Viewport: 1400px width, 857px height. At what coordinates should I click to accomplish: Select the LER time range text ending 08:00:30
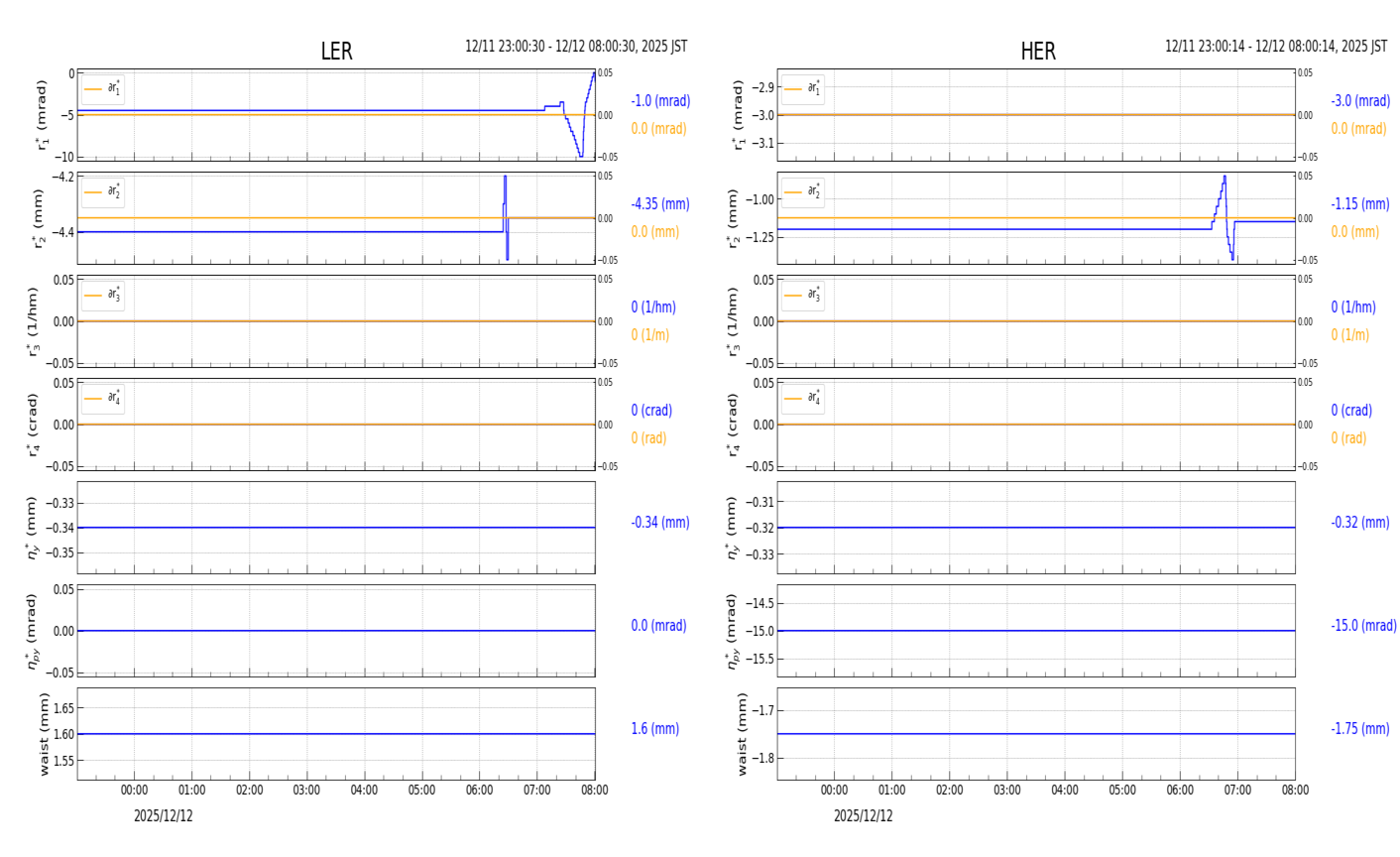click(576, 47)
